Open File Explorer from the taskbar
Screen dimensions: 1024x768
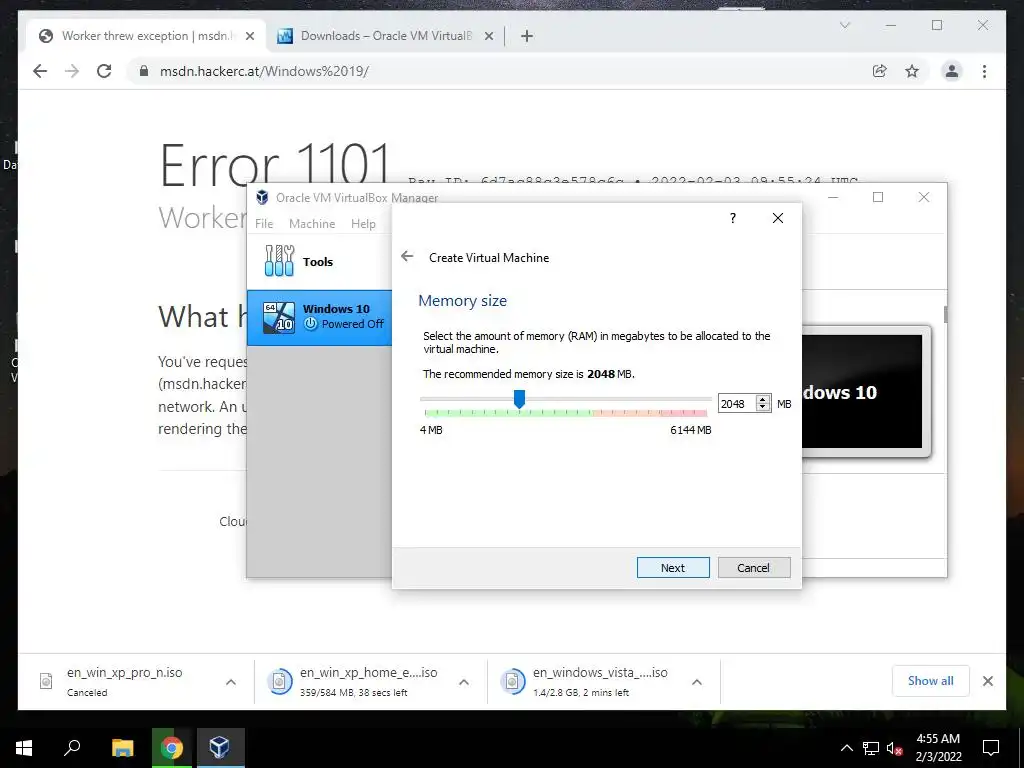click(x=122, y=747)
